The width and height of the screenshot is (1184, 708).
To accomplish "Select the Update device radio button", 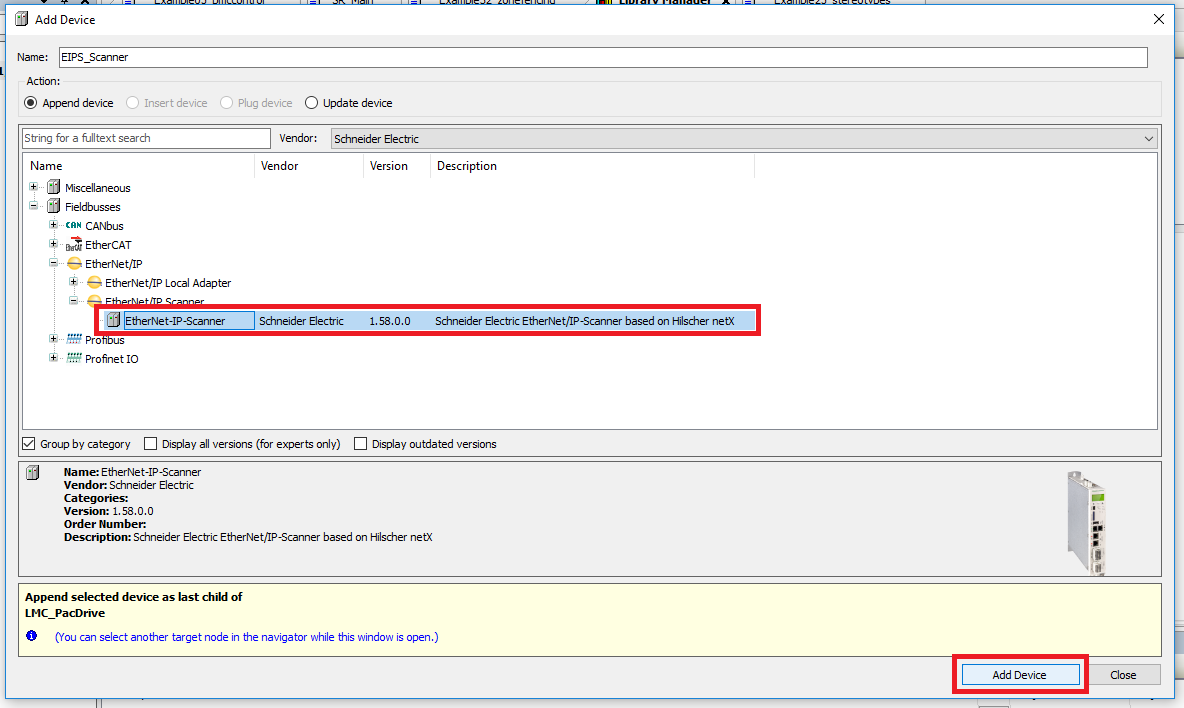I will 312,103.
